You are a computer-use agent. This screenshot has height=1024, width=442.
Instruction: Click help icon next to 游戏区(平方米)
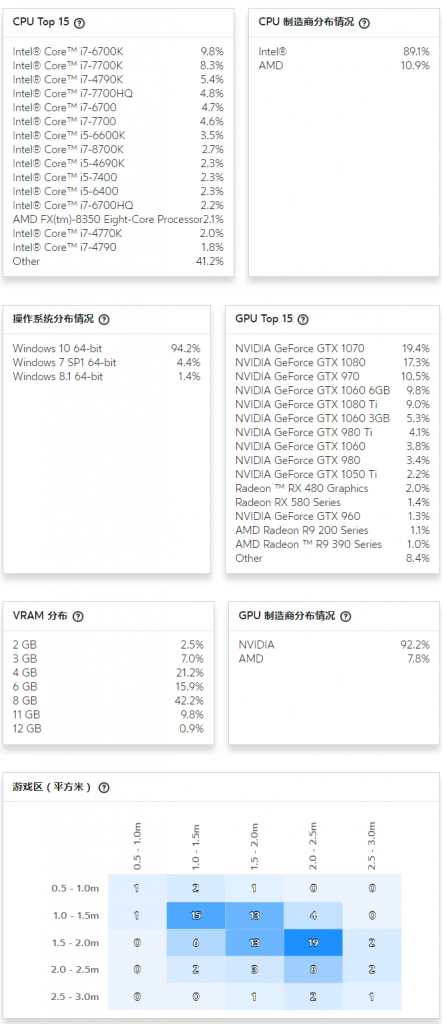click(103, 788)
